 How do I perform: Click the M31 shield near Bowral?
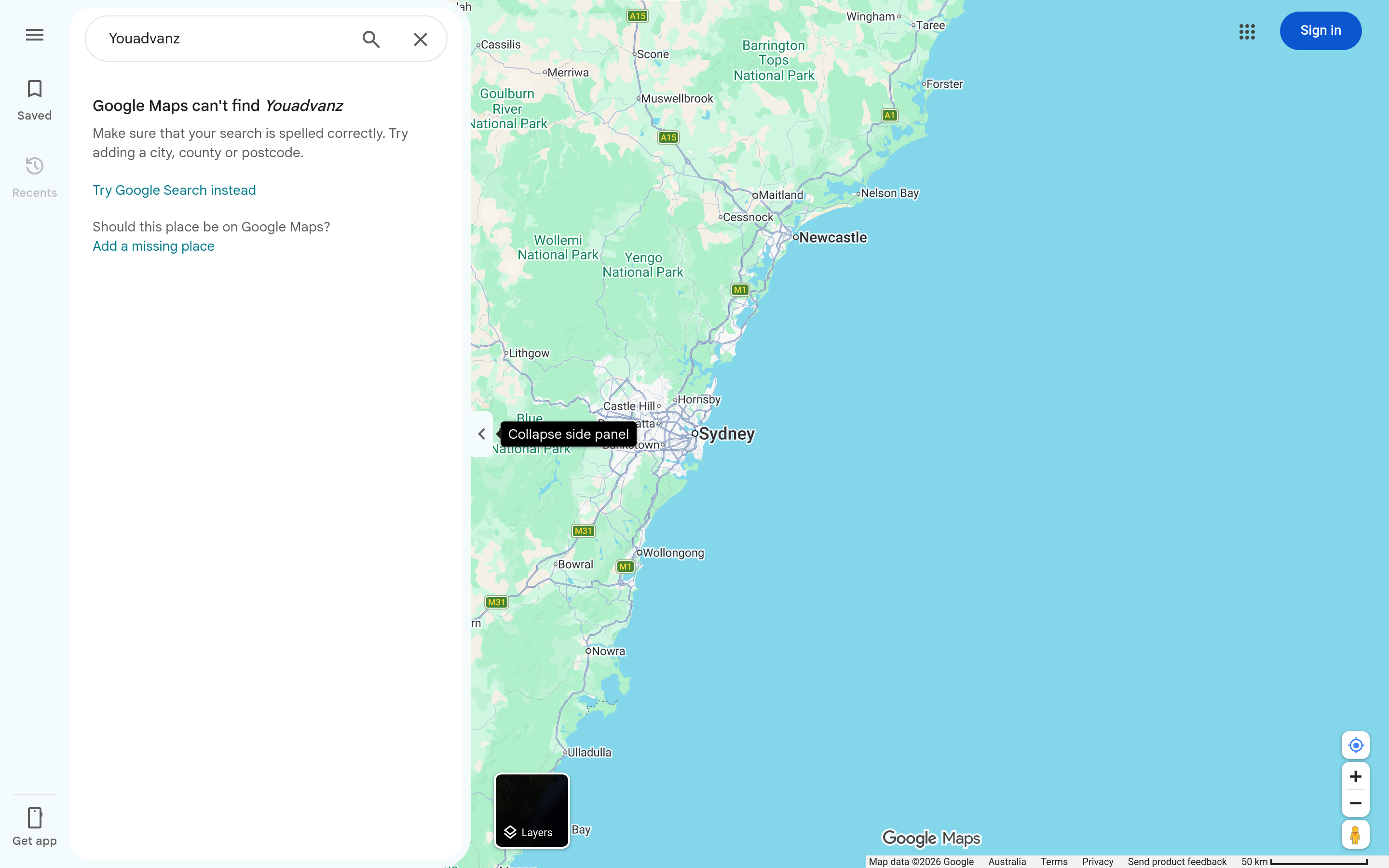pyautogui.click(x=583, y=531)
